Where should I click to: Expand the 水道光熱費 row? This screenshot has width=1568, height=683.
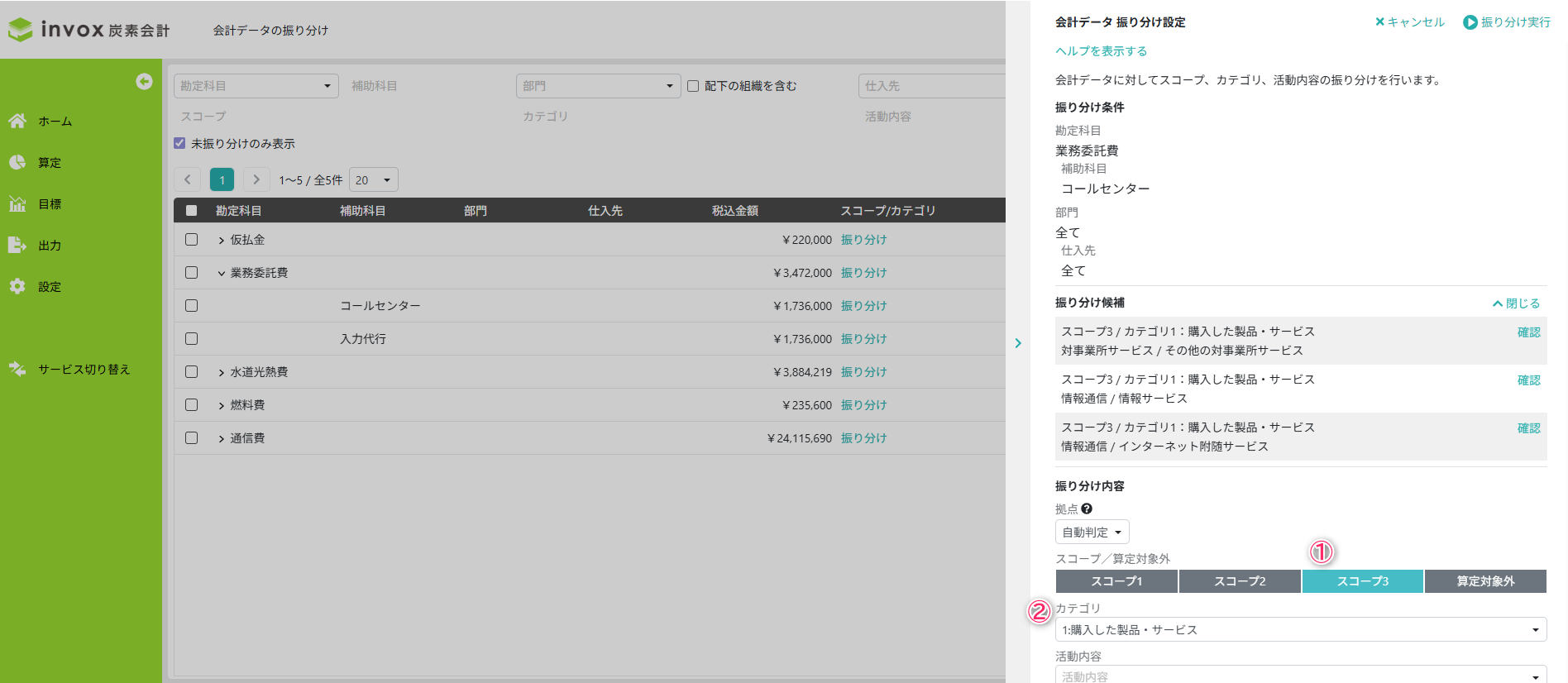pos(222,373)
